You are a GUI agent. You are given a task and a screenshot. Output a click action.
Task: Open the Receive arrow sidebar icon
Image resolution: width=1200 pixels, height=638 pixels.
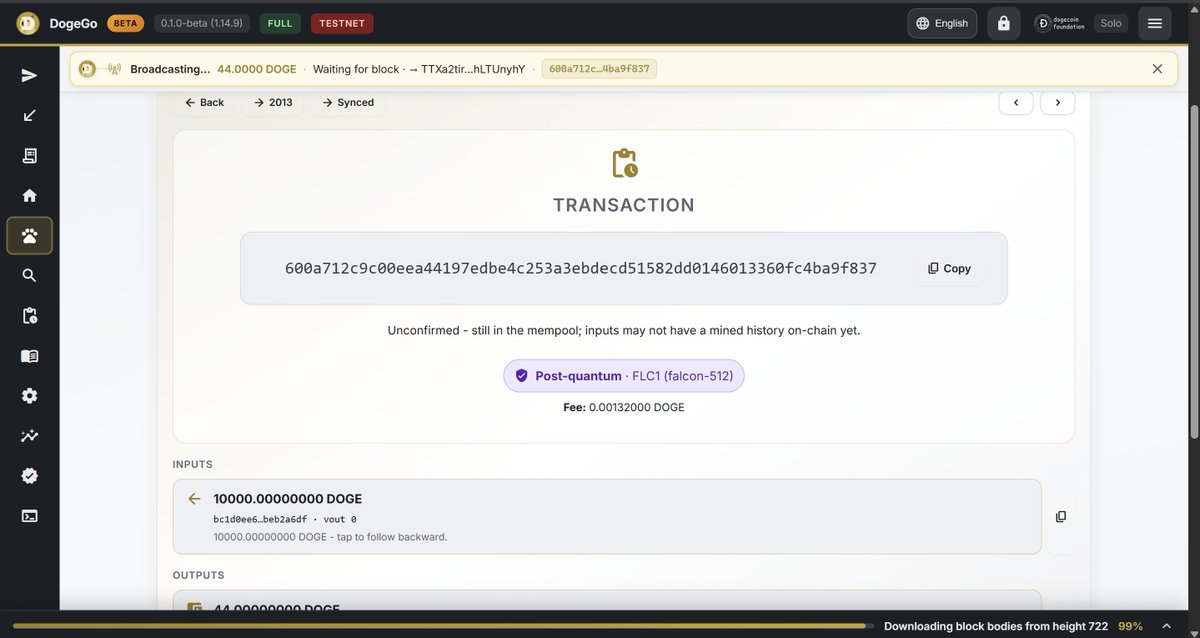click(x=29, y=115)
